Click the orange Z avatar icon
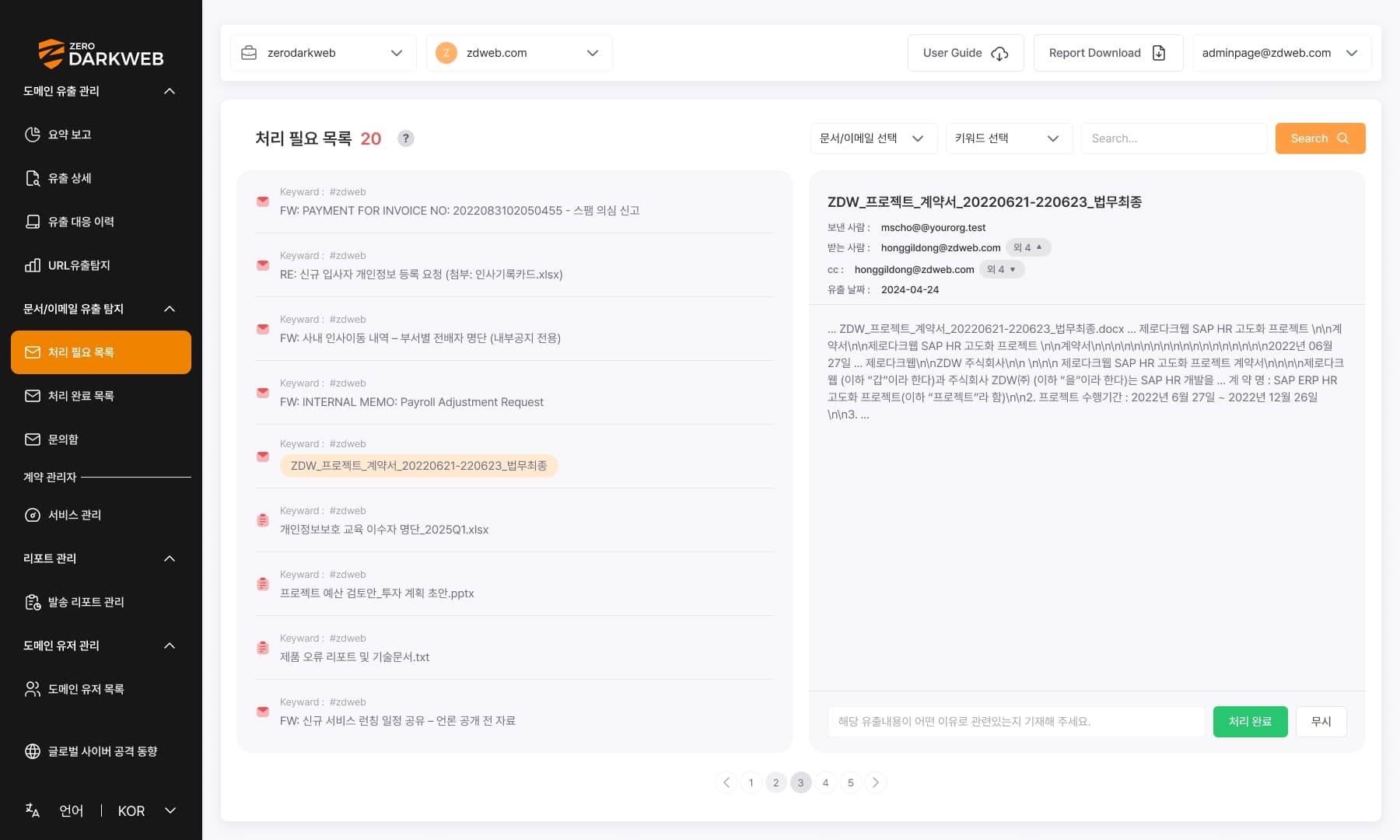This screenshot has height=840, width=1400. 446,53
